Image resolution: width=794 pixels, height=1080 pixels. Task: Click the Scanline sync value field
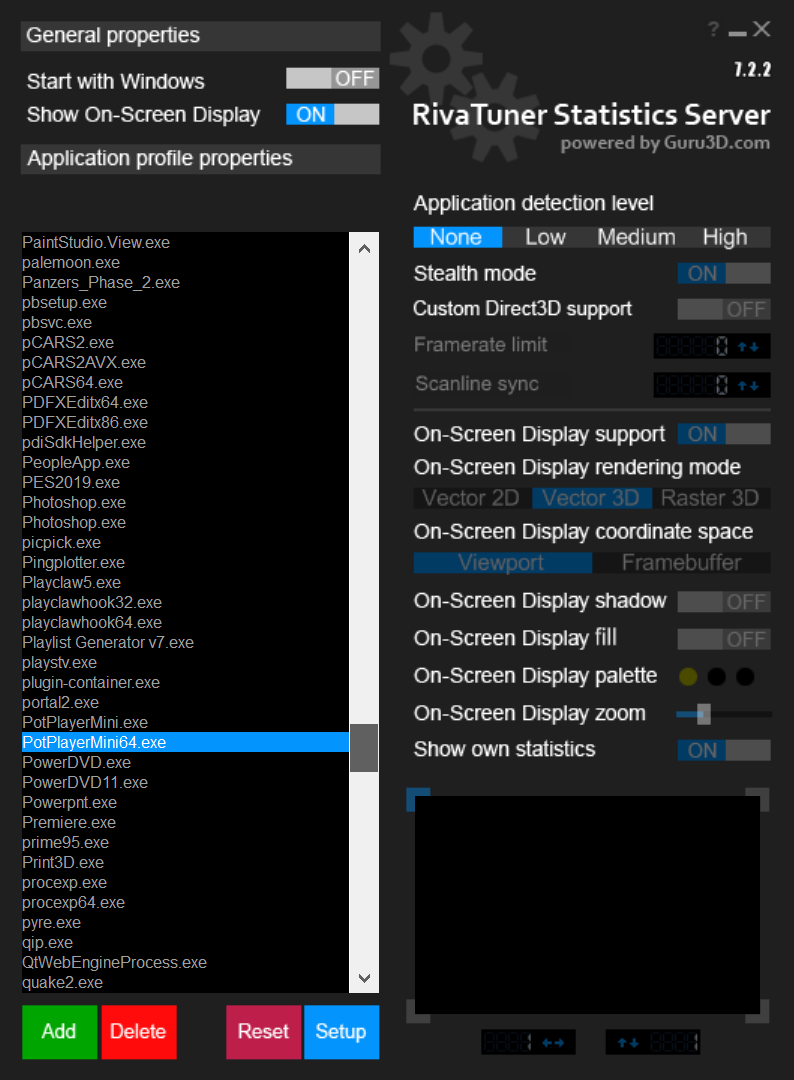692,386
